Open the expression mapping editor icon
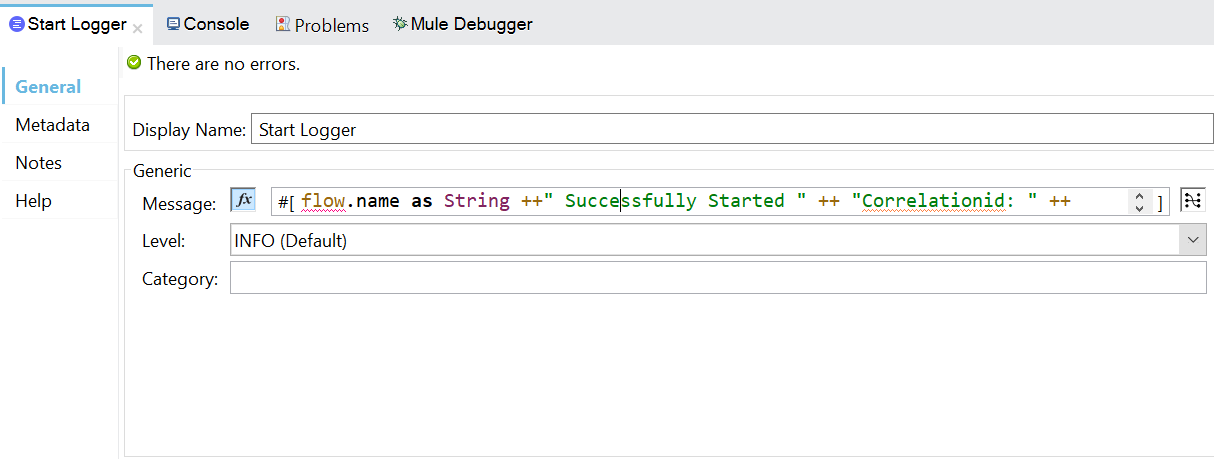Viewport: 1214px width, 459px height. 1192,200
